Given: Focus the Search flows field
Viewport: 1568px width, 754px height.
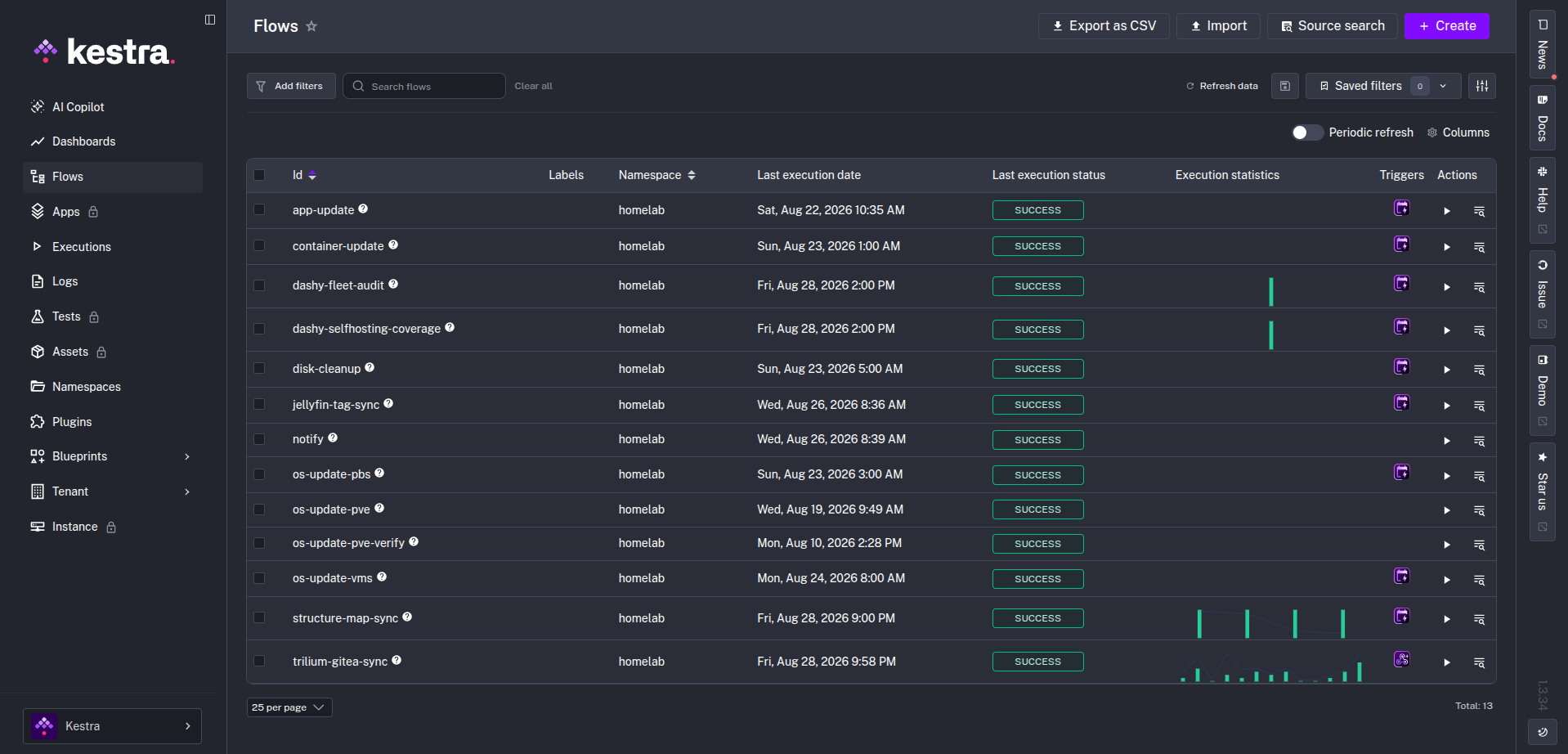Looking at the screenshot, I should (x=423, y=86).
